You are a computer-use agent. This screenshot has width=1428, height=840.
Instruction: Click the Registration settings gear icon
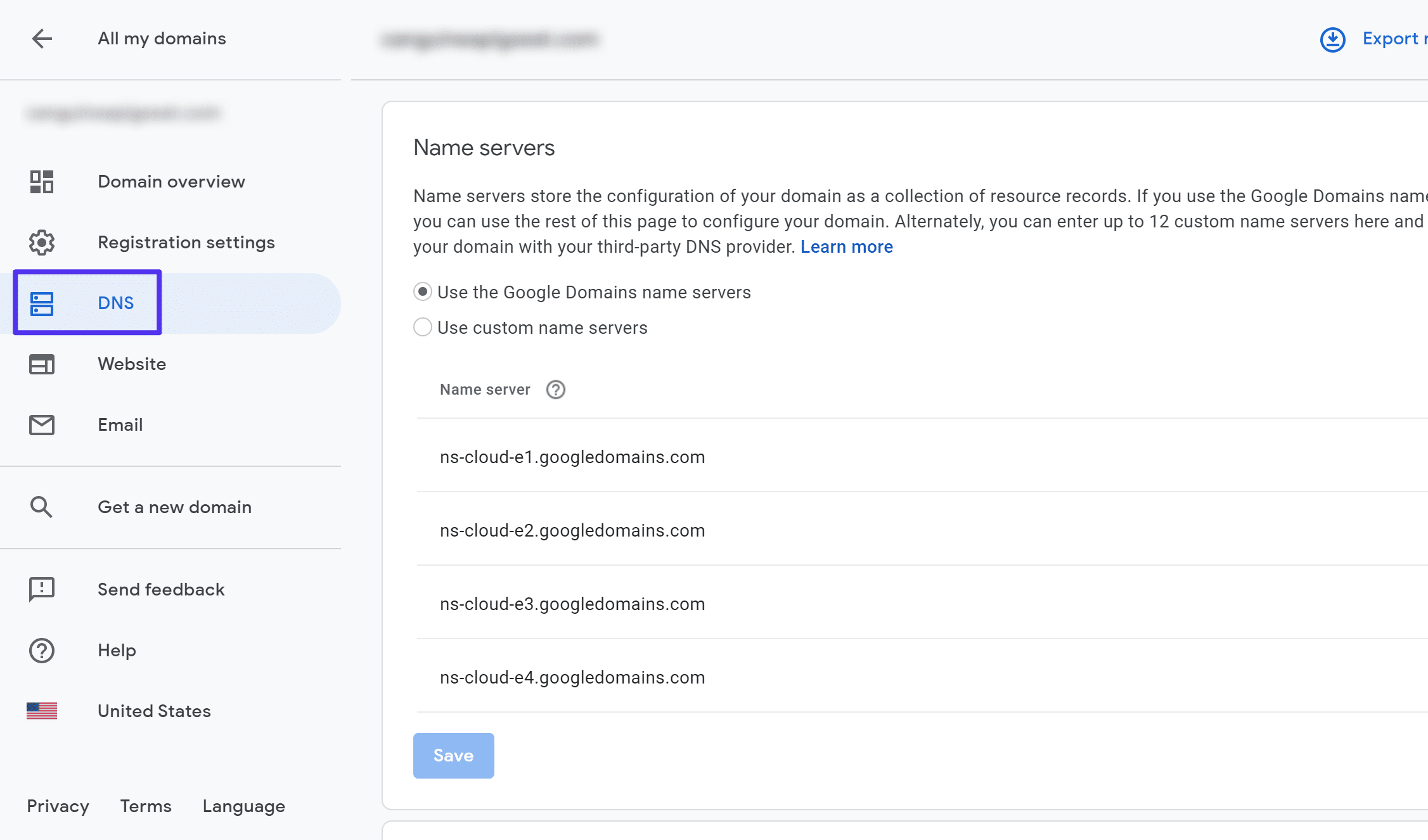point(40,242)
